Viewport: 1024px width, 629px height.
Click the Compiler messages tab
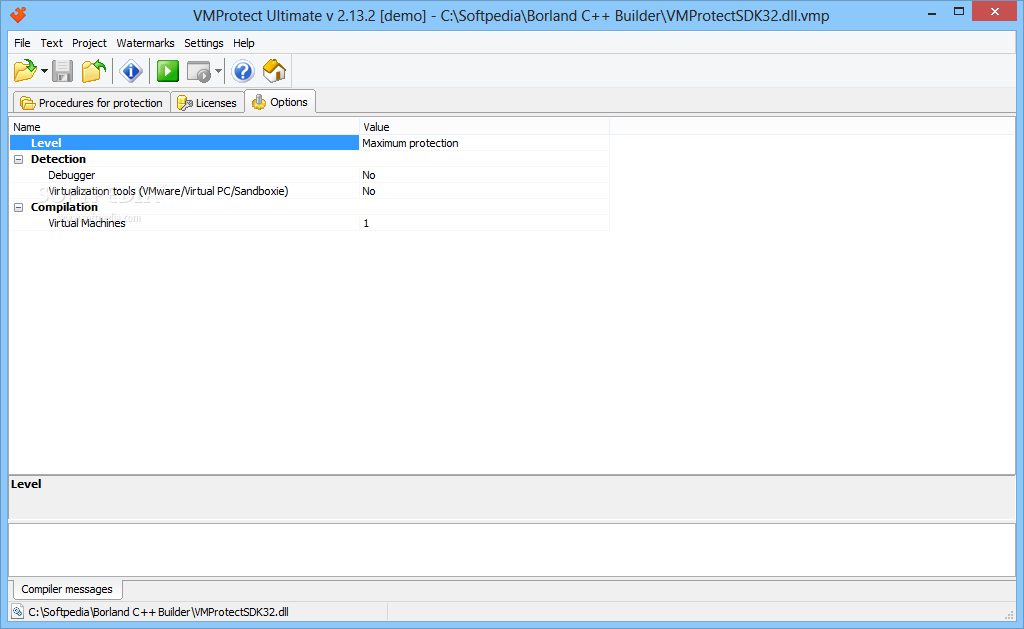click(67, 589)
